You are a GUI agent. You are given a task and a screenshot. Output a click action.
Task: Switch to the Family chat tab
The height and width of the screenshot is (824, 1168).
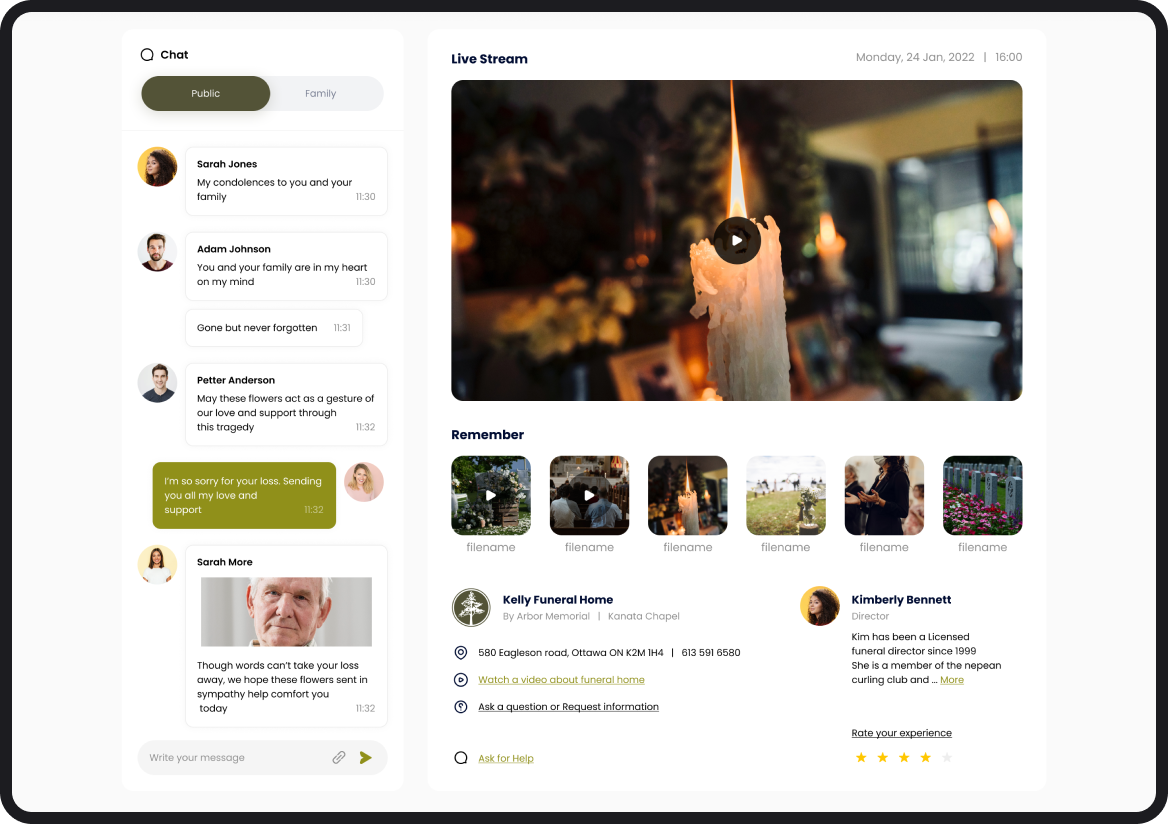point(320,93)
